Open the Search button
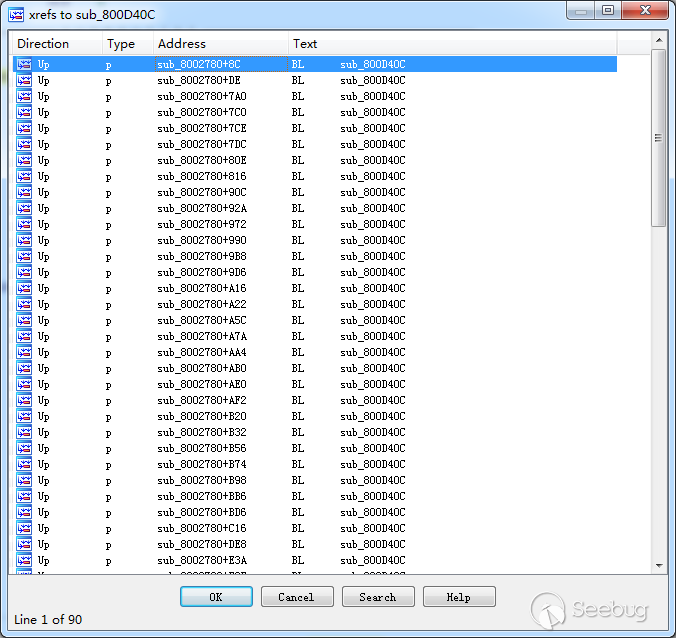The image size is (676, 638). click(x=378, y=597)
